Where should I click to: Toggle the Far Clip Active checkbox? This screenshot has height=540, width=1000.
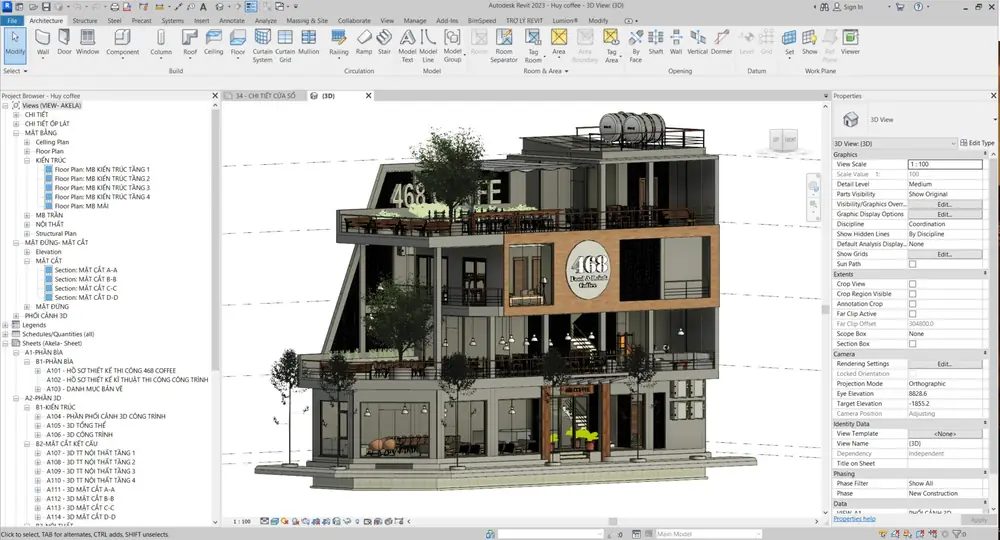click(x=913, y=314)
